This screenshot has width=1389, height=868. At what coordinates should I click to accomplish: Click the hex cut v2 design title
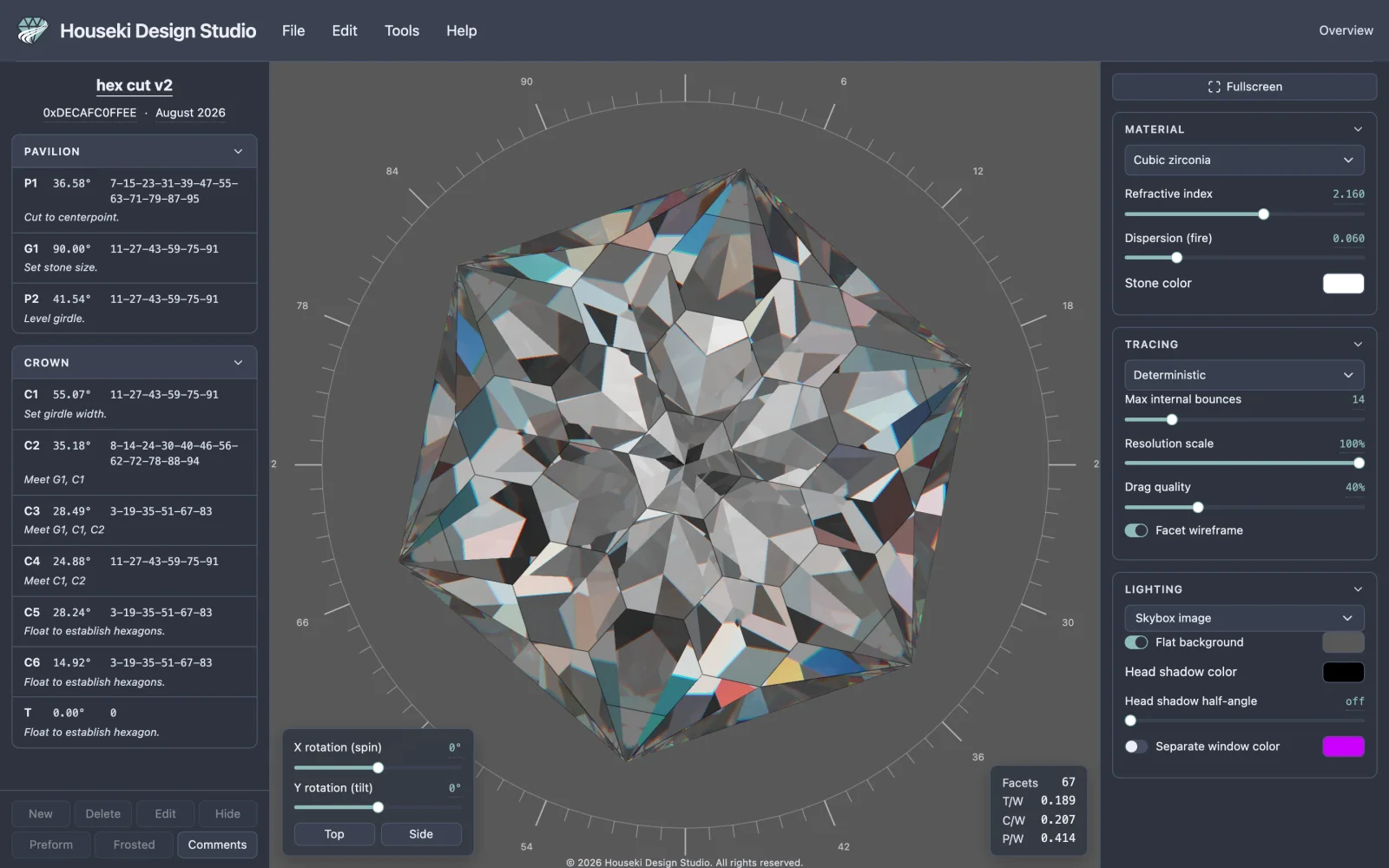[135, 85]
